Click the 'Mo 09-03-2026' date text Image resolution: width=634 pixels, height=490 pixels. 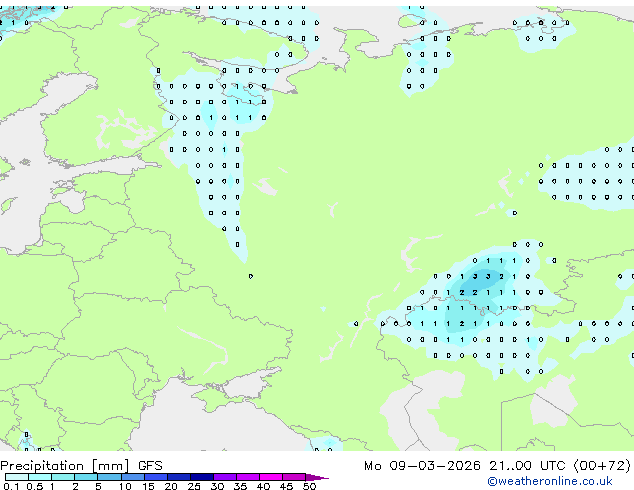click(x=423, y=466)
